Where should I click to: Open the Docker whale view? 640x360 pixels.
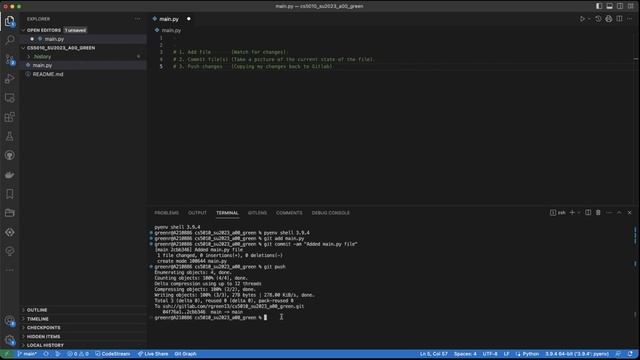(9, 175)
